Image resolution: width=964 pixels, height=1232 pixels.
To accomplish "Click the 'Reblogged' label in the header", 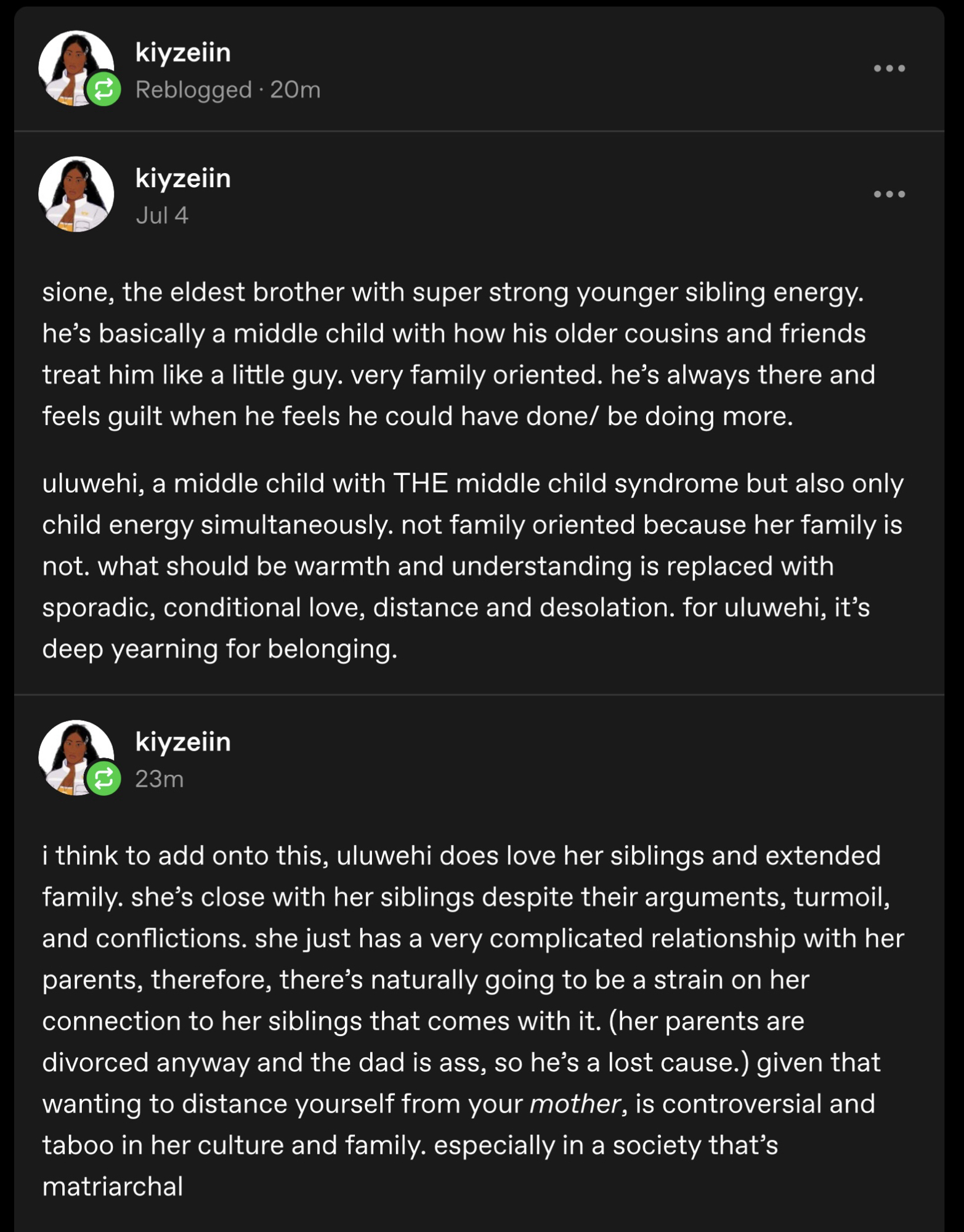I will click(x=193, y=90).
